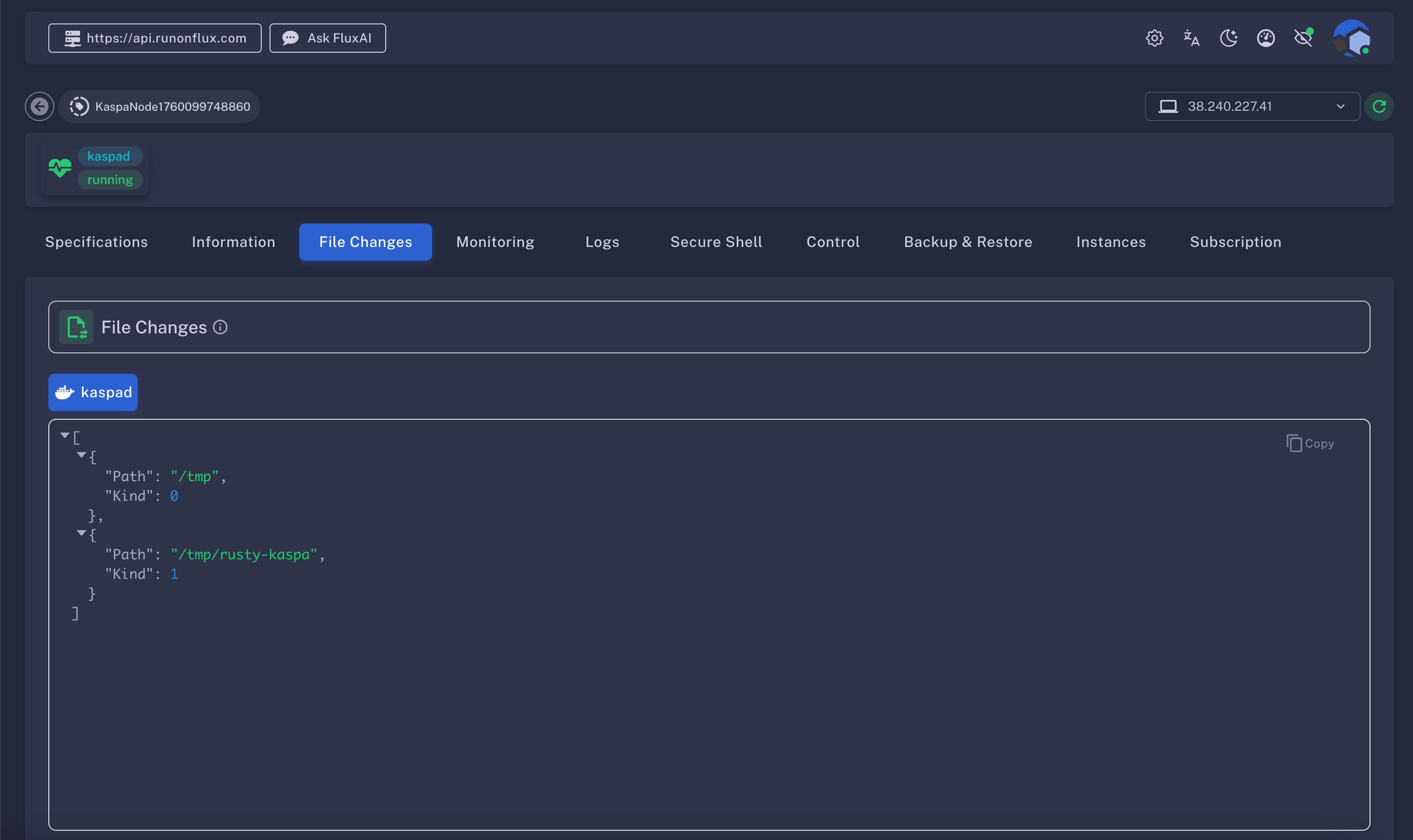Image resolution: width=1413 pixels, height=840 pixels.
Task: Click the Ask FluxAI button
Action: [327, 38]
